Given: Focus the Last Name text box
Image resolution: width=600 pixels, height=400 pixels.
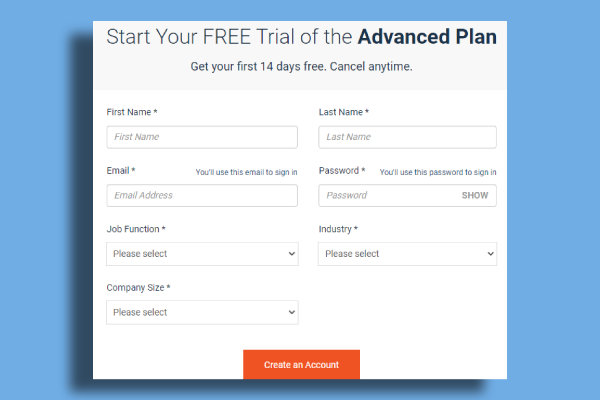Looking at the screenshot, I should [407, 137].
